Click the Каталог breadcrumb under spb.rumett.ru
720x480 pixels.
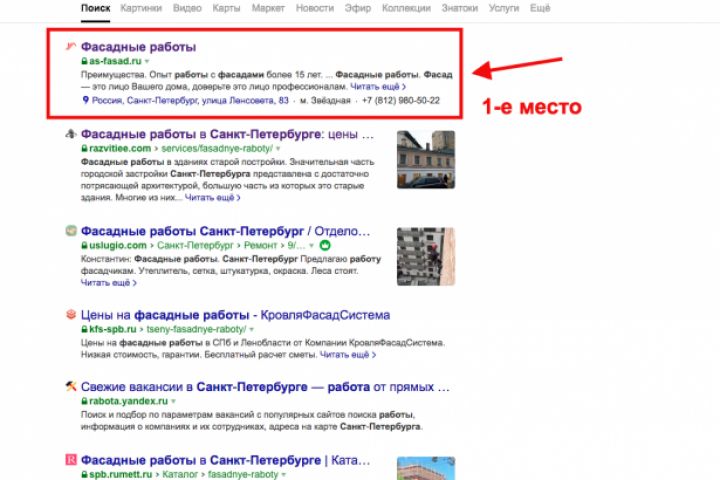(x=180, y=474)
